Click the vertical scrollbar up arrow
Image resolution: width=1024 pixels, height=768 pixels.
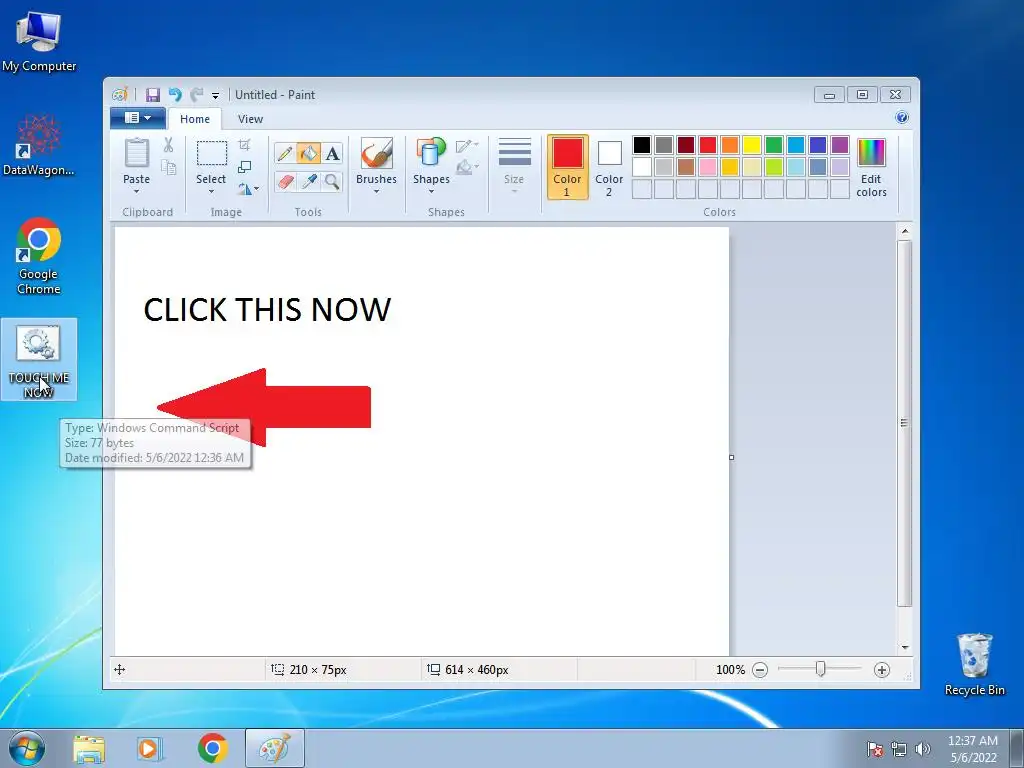tap(904, 231)
